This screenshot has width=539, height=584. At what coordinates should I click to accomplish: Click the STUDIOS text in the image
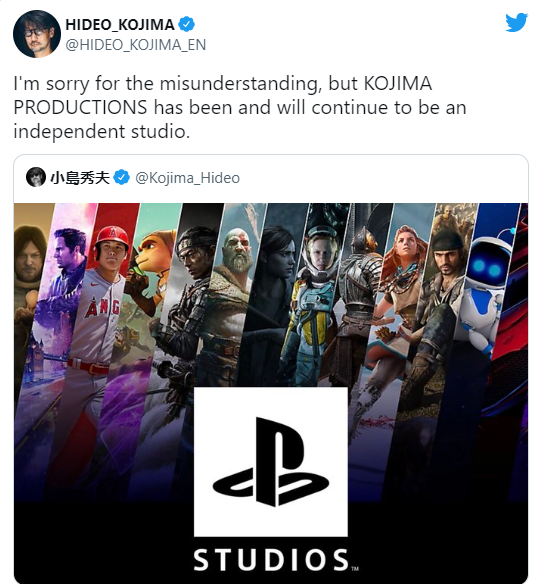tap(272, 560)
